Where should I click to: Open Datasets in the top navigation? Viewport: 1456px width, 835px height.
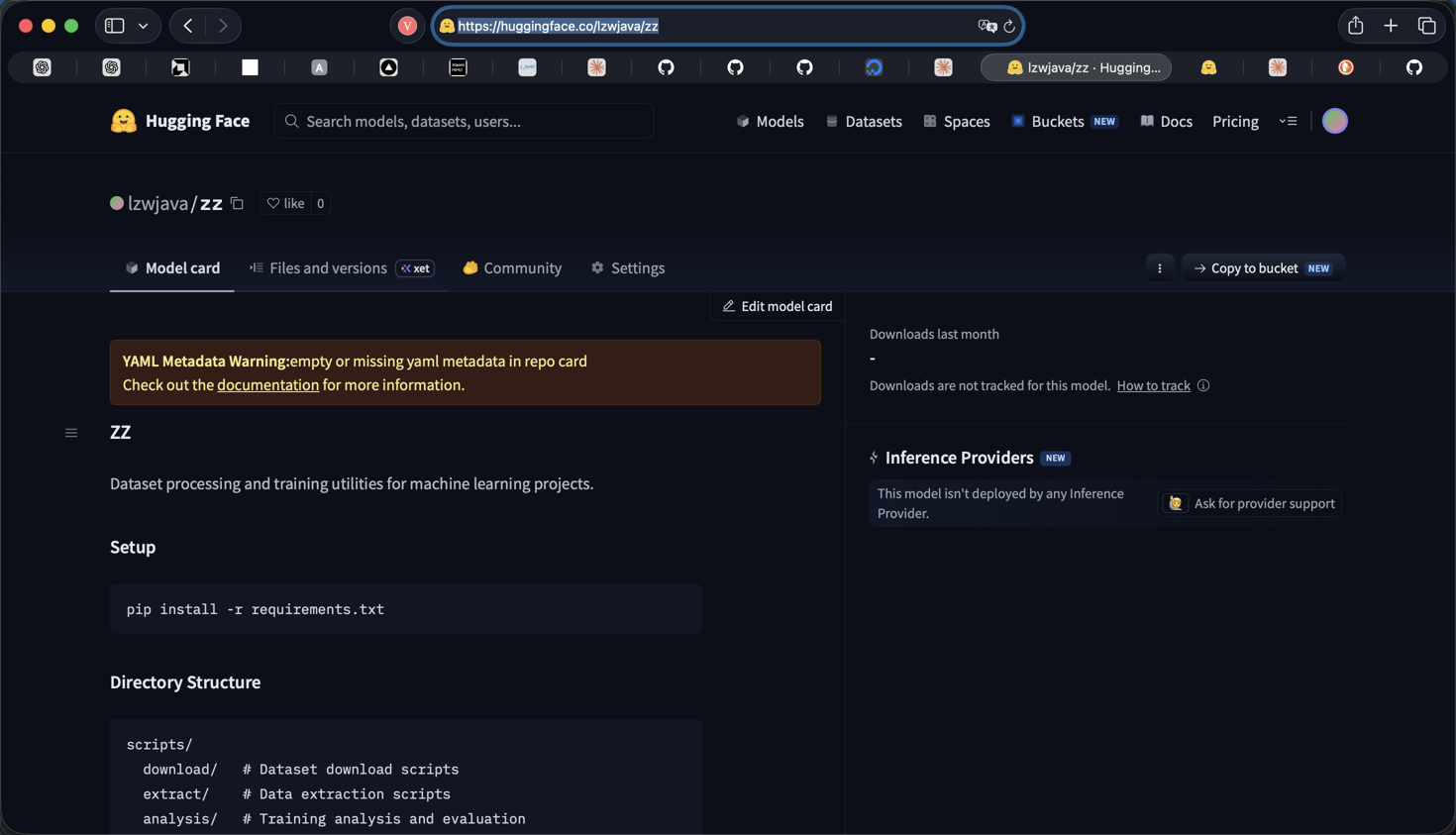pos(864,121)
